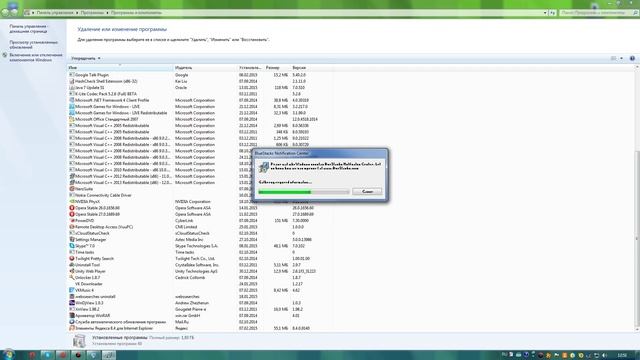Select the XnView 1.98.2 row

pyautogui.click(x=200, y=309)
